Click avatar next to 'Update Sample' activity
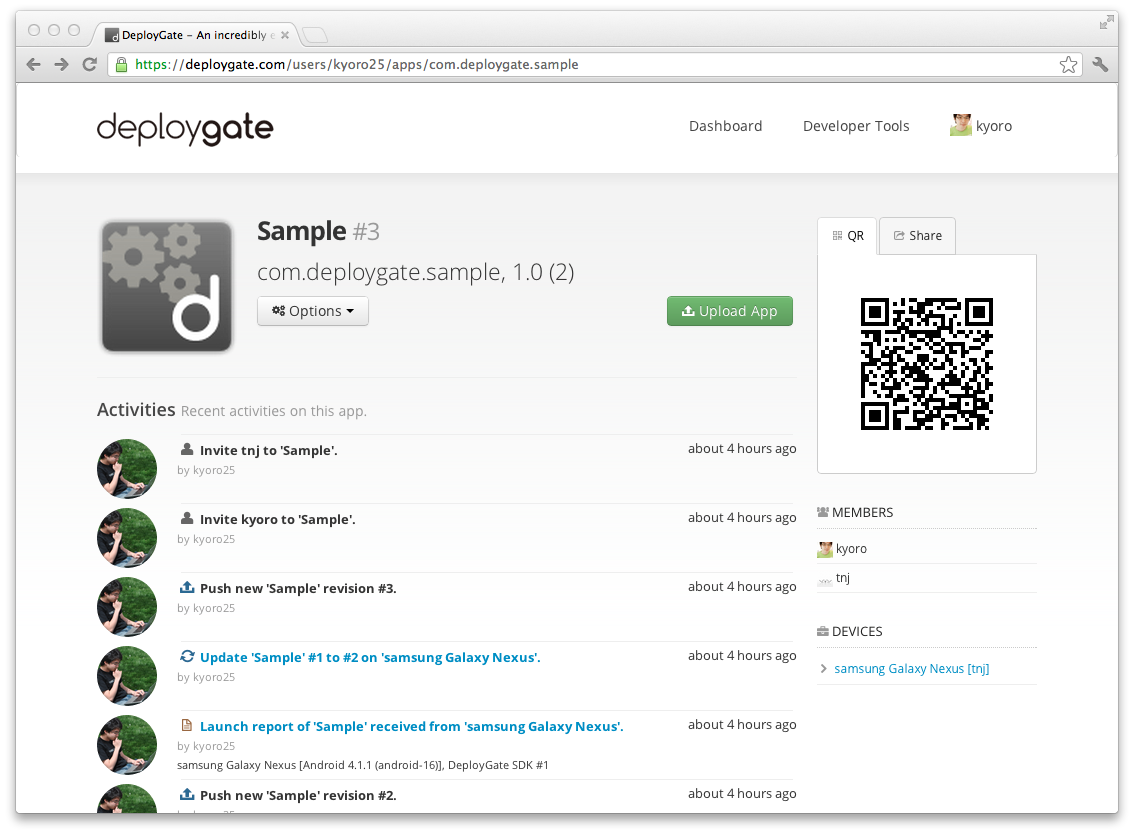 pos(127,676)
